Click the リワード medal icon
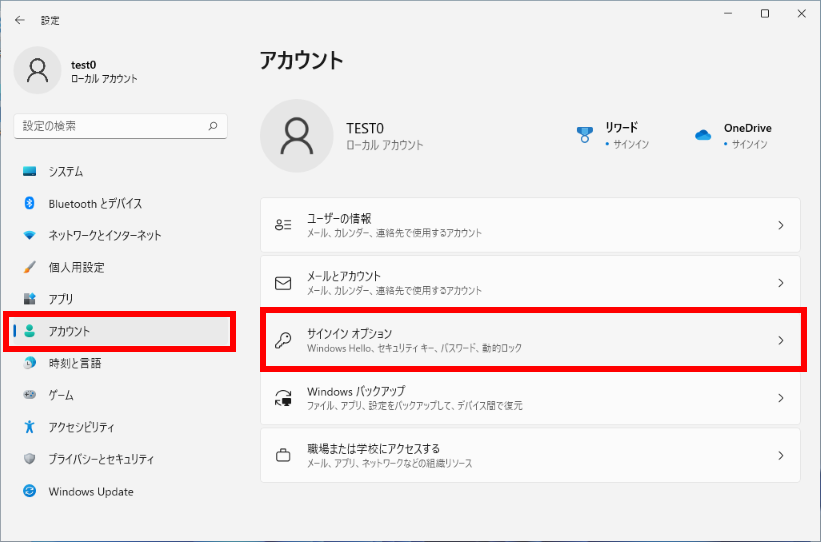Viewport: 821px width, 542px height. click(585, 135)
